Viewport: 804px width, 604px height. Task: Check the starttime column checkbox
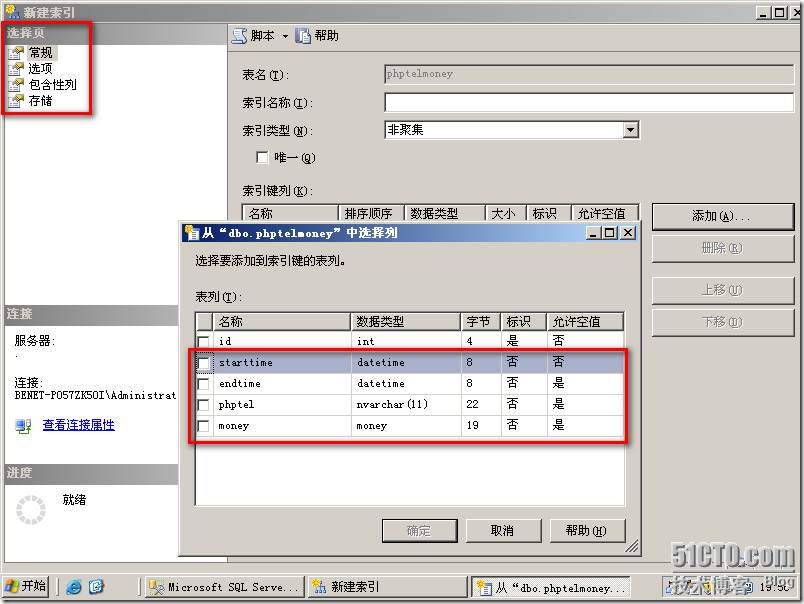tap(204, 363)
